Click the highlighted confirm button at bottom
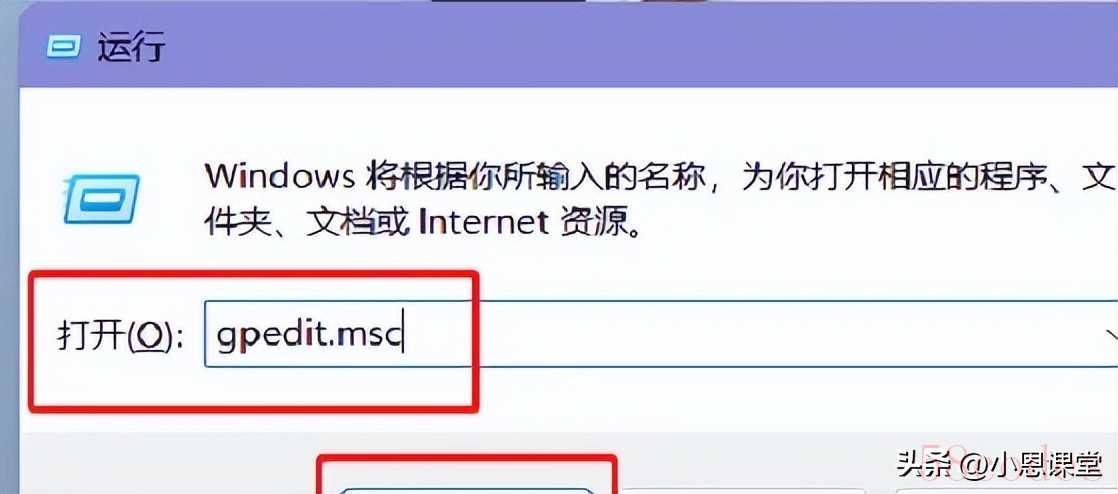The height and width of the screenshot is (494, 1118). 465,490
